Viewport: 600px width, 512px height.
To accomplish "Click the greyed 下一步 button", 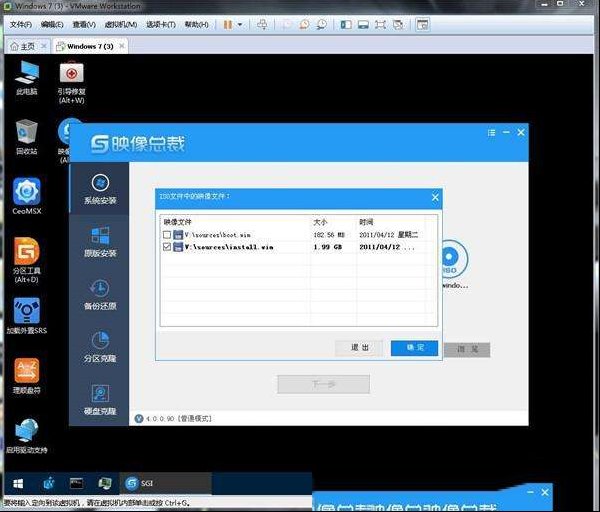I will tap(324, 384).
